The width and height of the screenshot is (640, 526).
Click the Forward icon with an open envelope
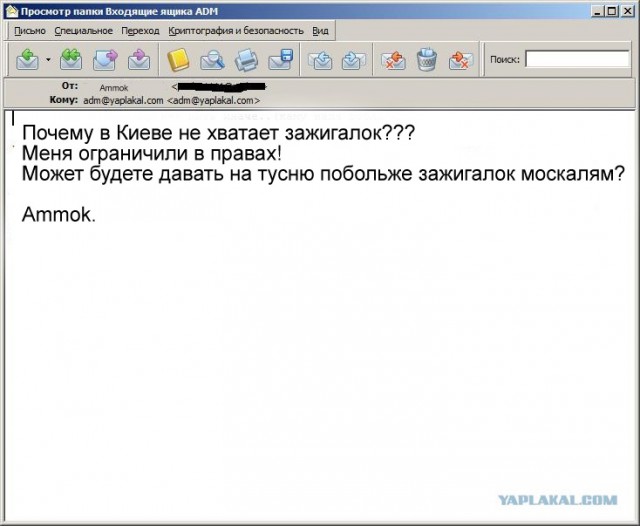pyautogui.click(x=105, y=60)
